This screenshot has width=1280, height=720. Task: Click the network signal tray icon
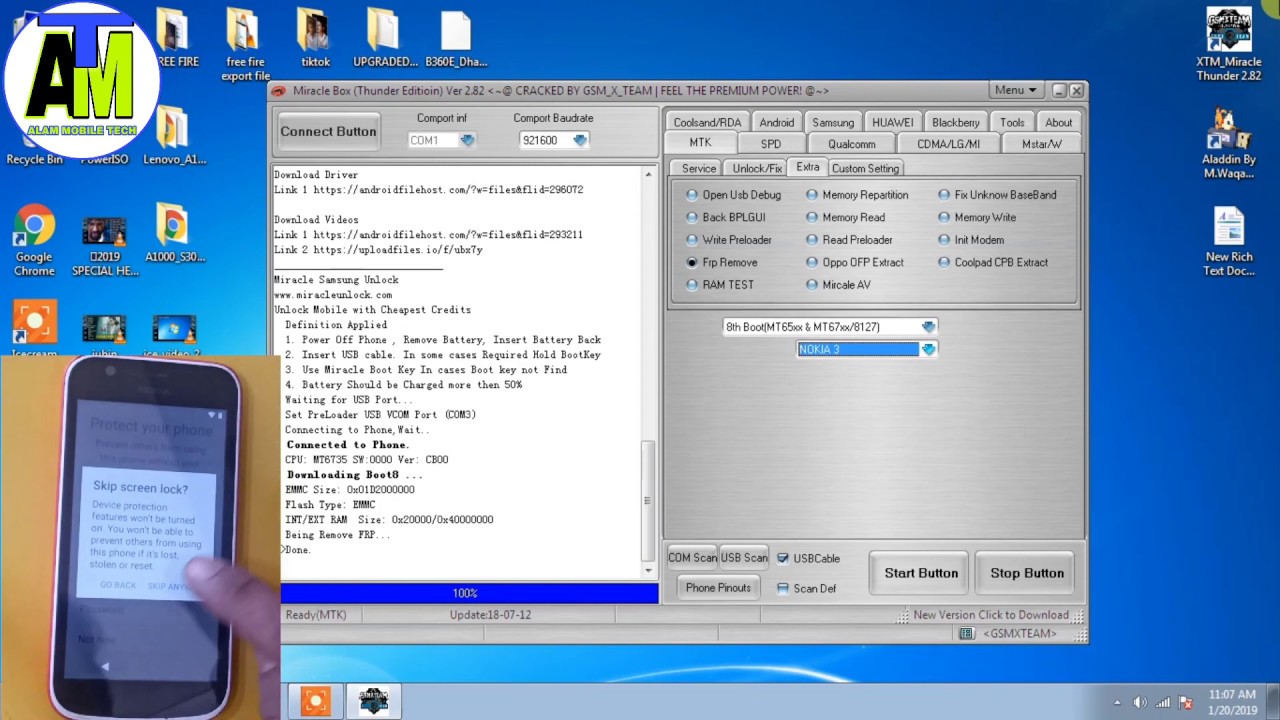click(1163, 702)
